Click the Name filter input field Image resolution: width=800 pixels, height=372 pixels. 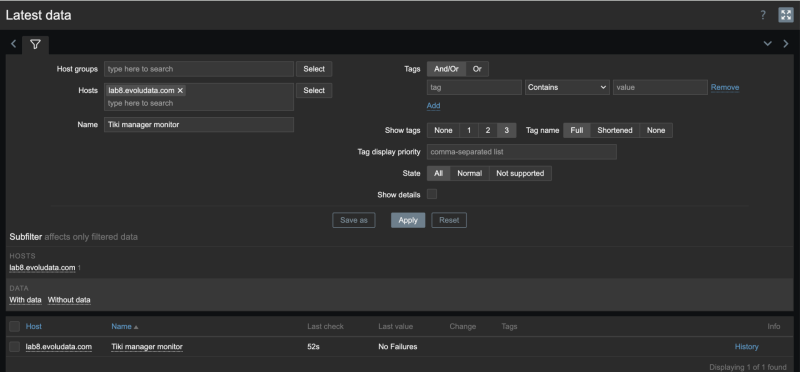tap(199, 125)
